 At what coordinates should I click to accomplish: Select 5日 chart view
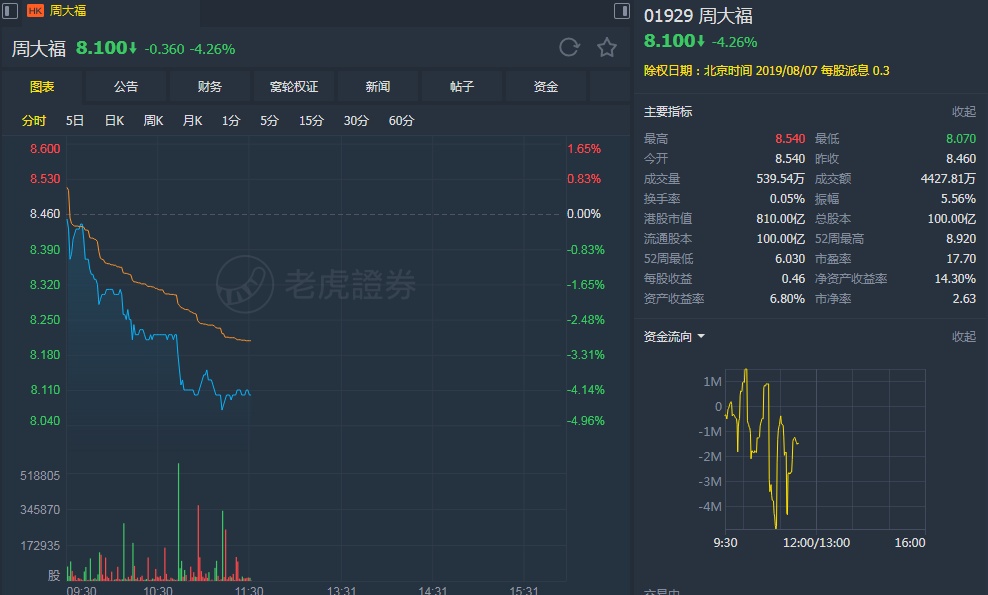[x=75, y=121]
